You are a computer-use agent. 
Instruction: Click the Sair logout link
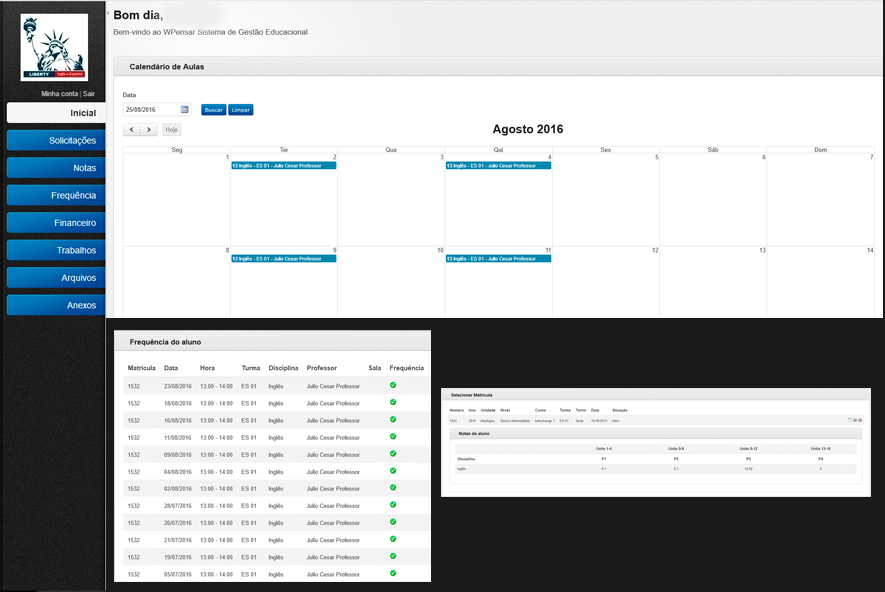[x=89, y=93]
